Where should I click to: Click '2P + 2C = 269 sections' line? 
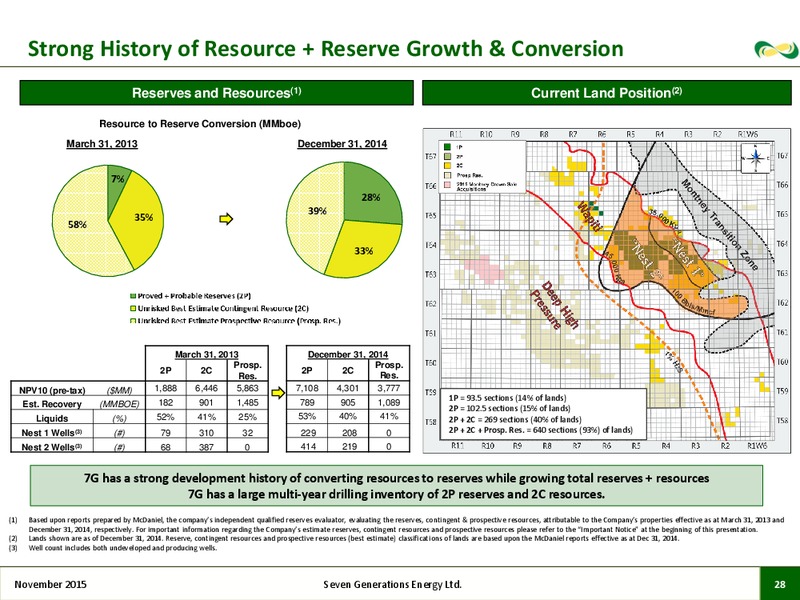(515, 419)
